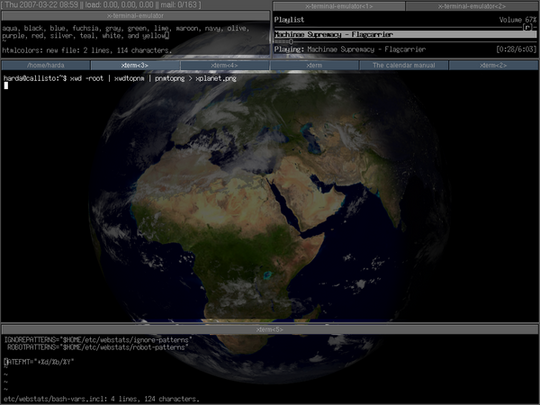Click the Volume 67% indicator
The height and width of the screenshot is (405, 540).
(x=518, y=20)
